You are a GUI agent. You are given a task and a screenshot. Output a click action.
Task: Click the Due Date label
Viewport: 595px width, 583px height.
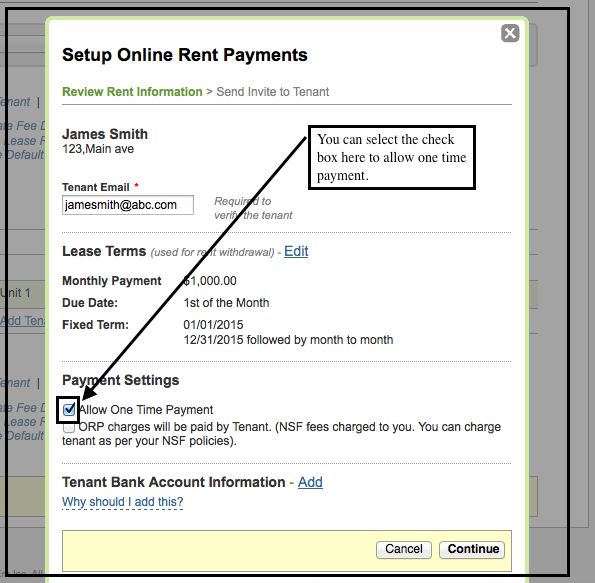pyautogui.click(x=90, y=303)
